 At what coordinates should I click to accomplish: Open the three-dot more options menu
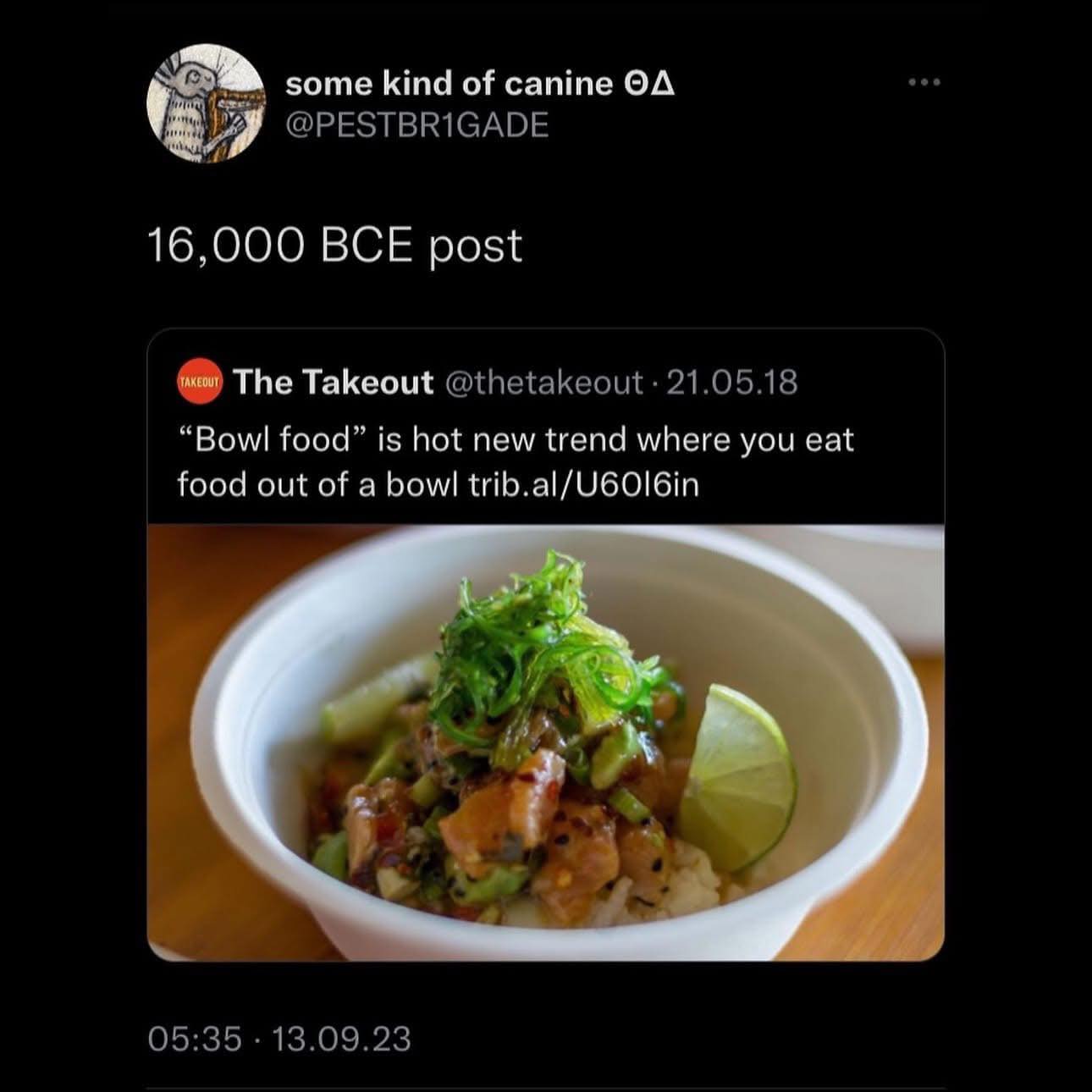924,83
